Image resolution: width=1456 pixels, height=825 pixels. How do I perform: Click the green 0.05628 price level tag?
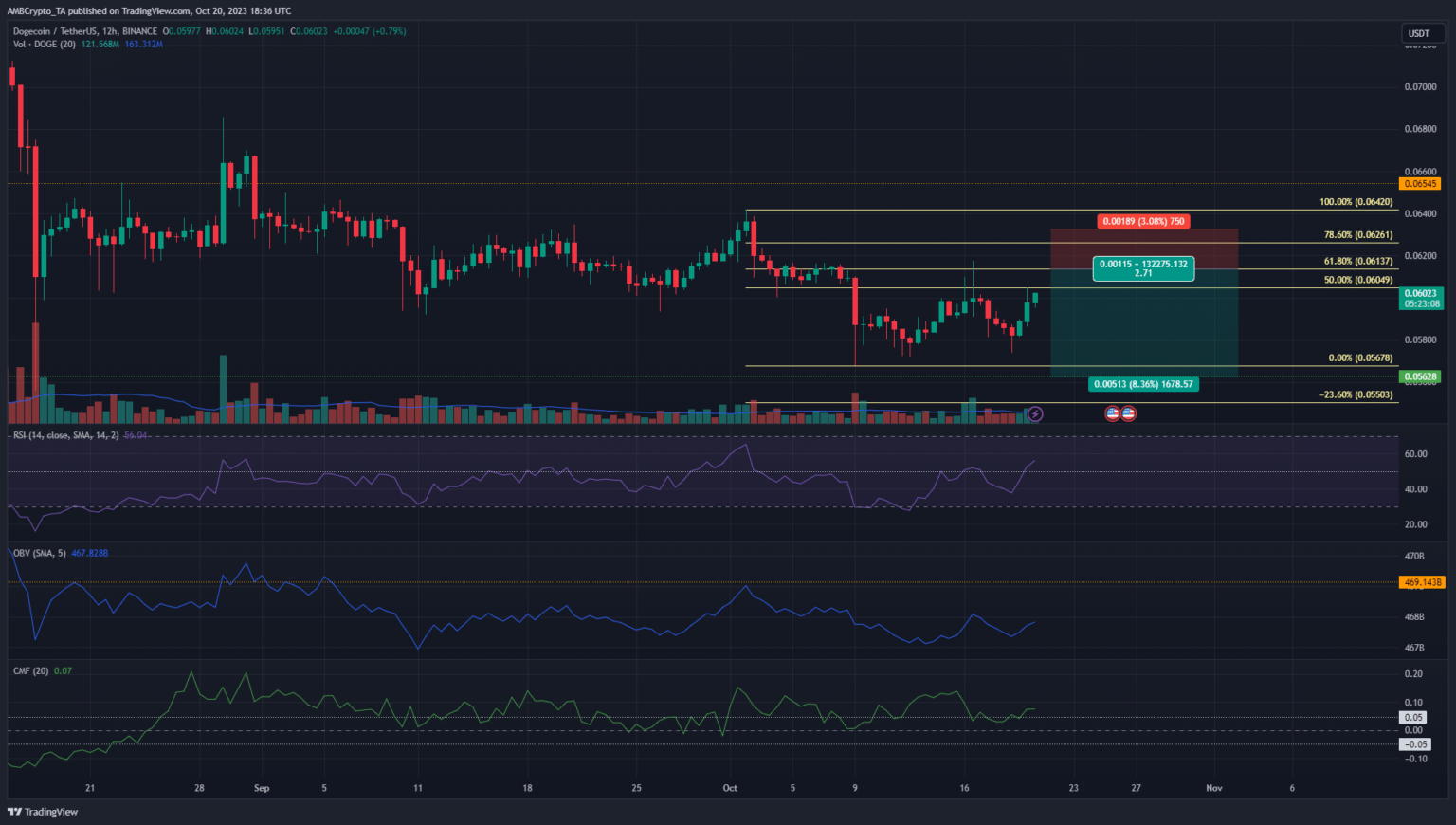pyautogui.click(x=1420, y=376)
